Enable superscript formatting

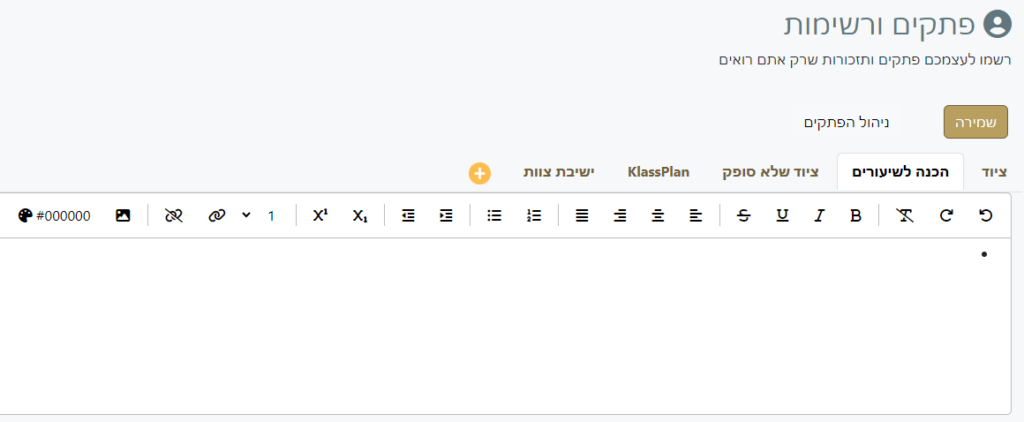(320, 215)
